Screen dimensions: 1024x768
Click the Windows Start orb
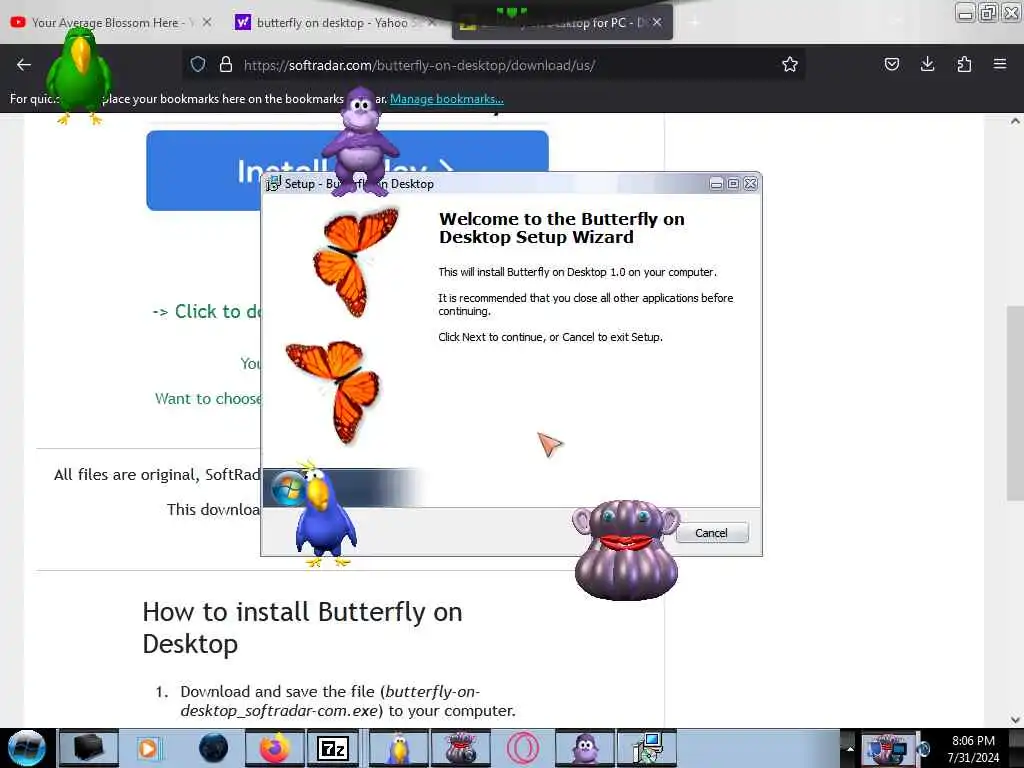tap(26, 748)
